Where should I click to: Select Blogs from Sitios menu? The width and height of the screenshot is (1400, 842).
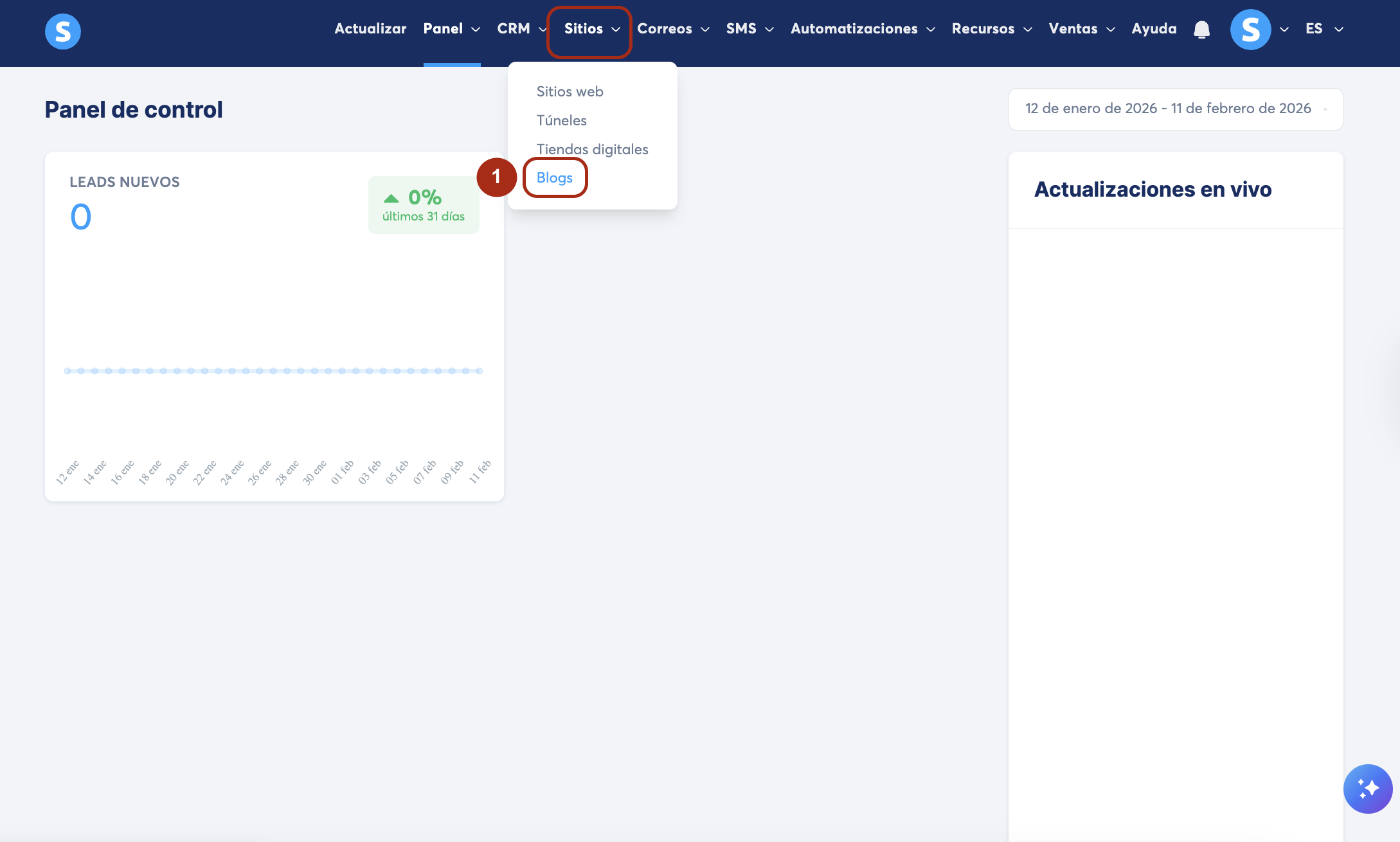pyautogui.click(x=554, y=178)
